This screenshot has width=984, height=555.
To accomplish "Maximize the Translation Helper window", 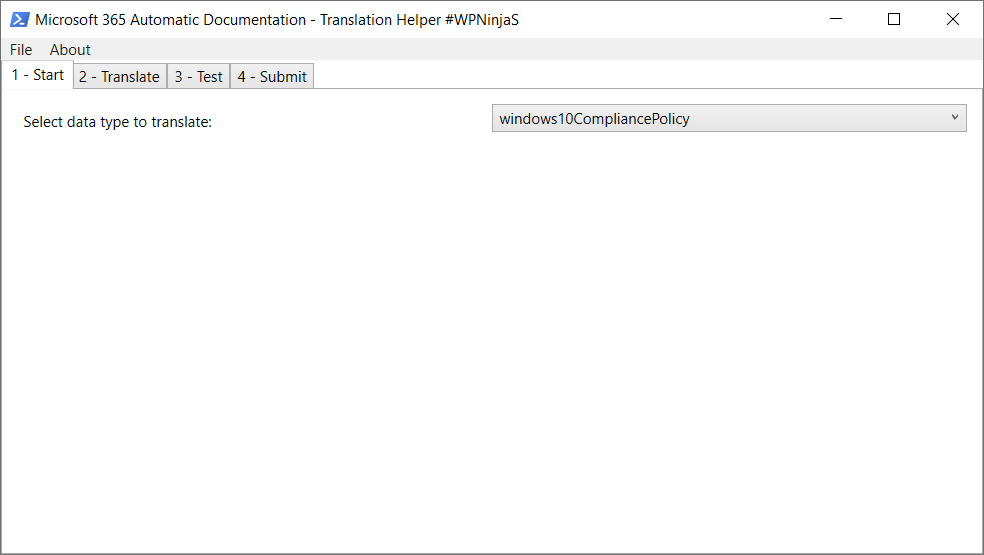I will tap(894, 19).
